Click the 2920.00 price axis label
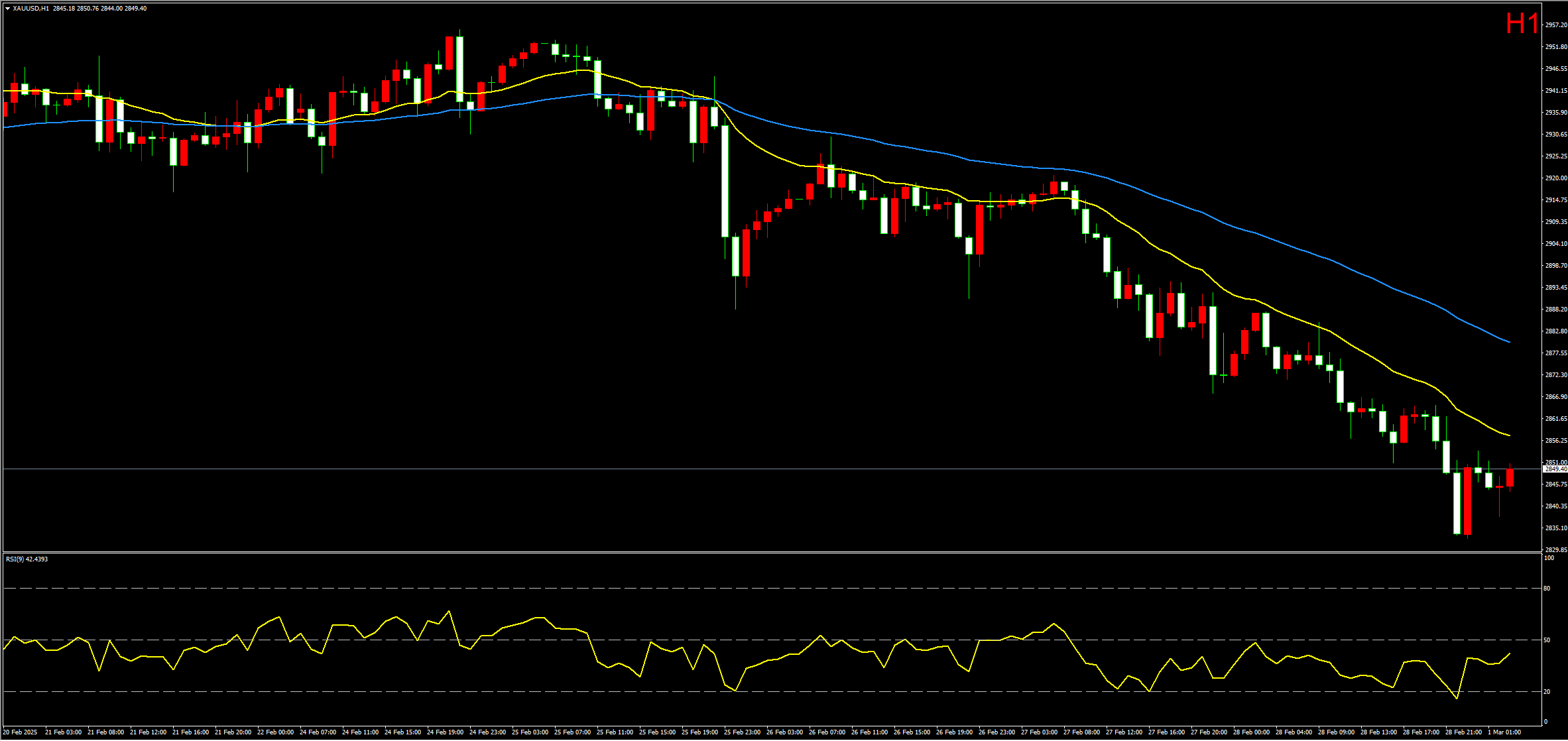 coord(1556,178)
